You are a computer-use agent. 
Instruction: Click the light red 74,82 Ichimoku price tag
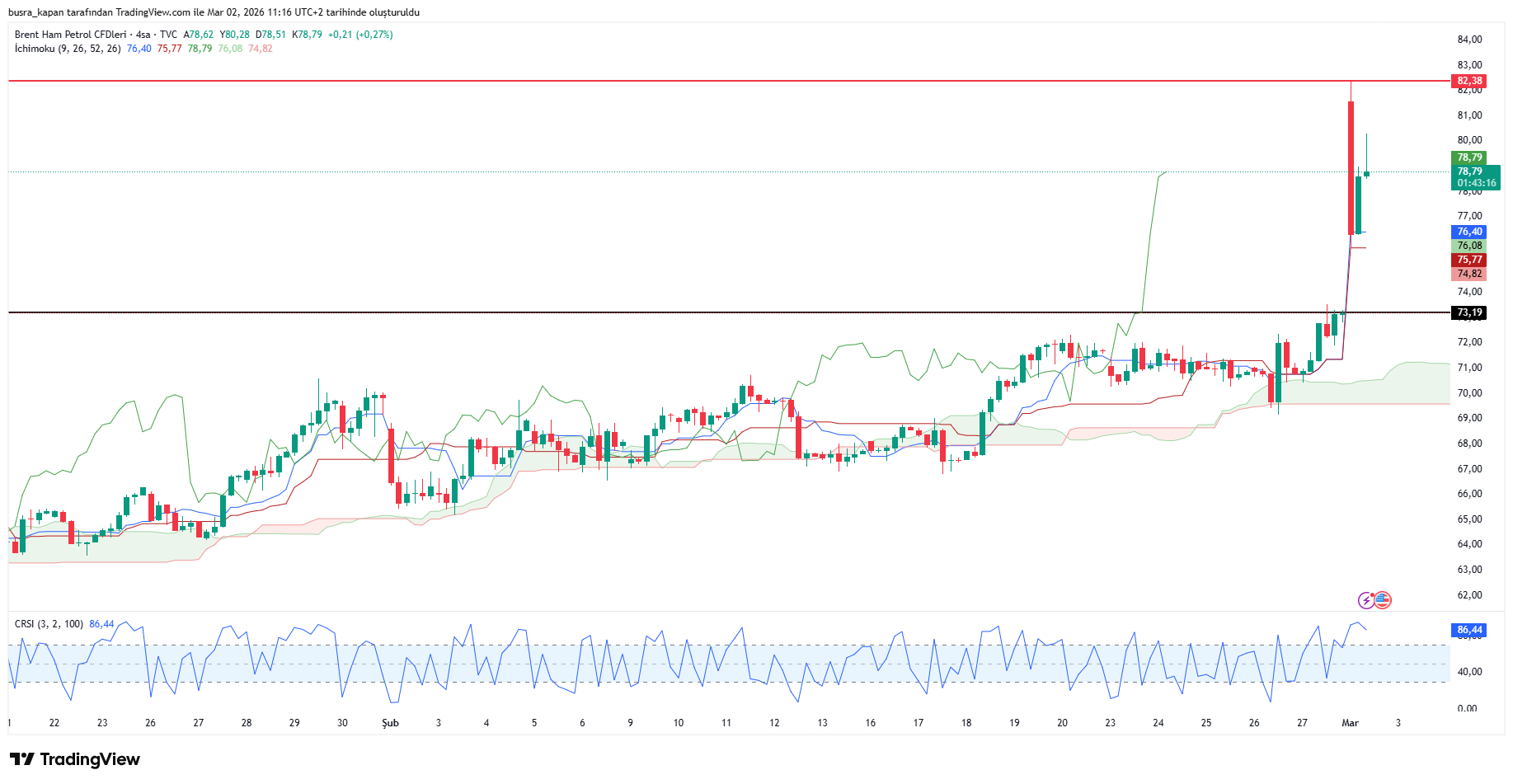(x=1468, y=274)
